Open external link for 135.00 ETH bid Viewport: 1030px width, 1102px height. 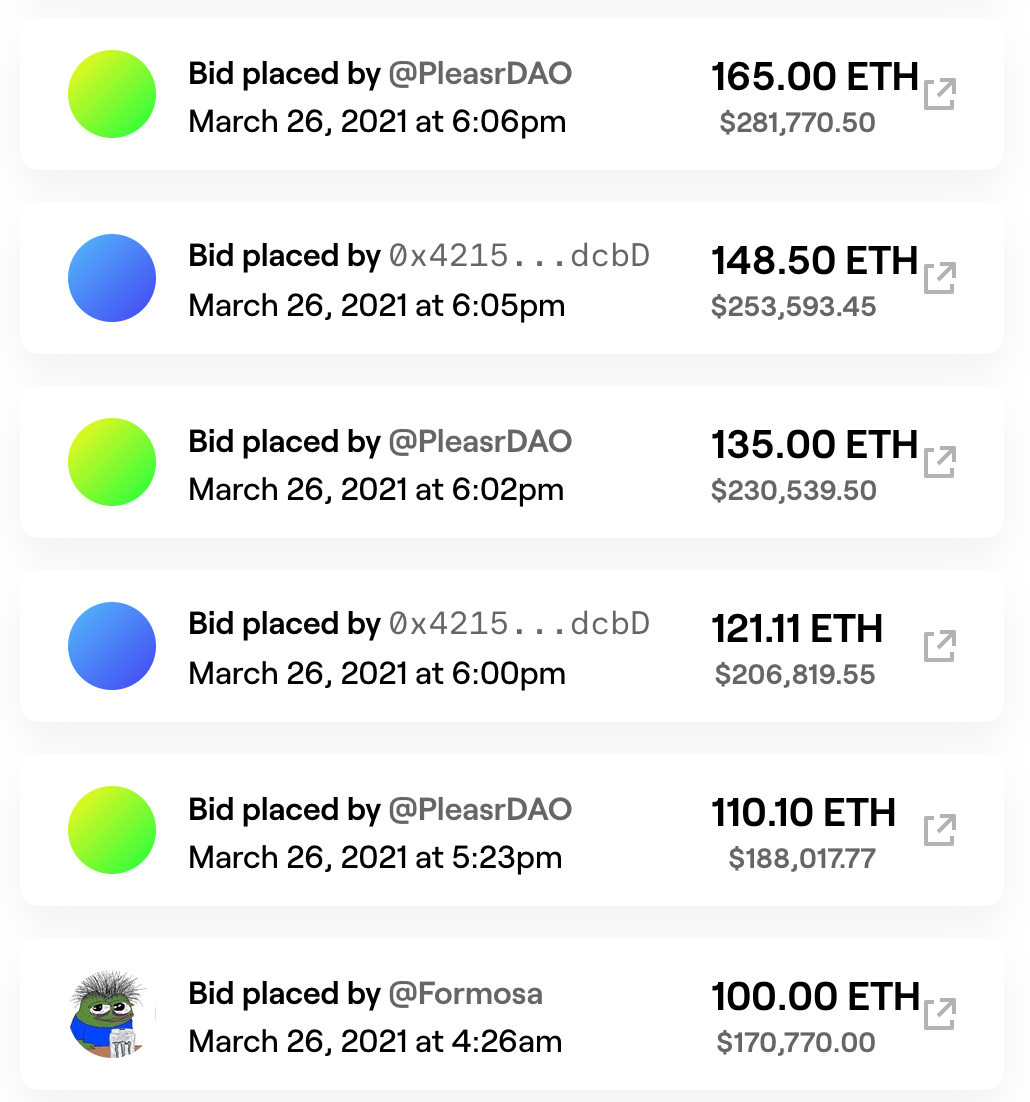coord(939,462)
